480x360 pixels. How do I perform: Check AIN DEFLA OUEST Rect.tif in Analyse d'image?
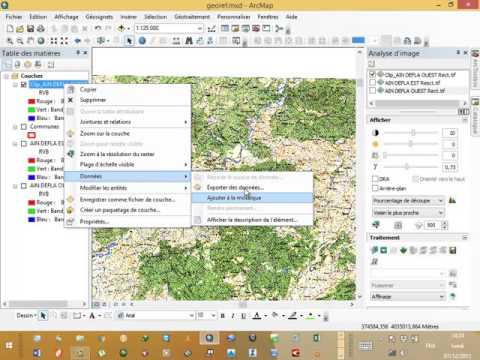click(372, 90)
